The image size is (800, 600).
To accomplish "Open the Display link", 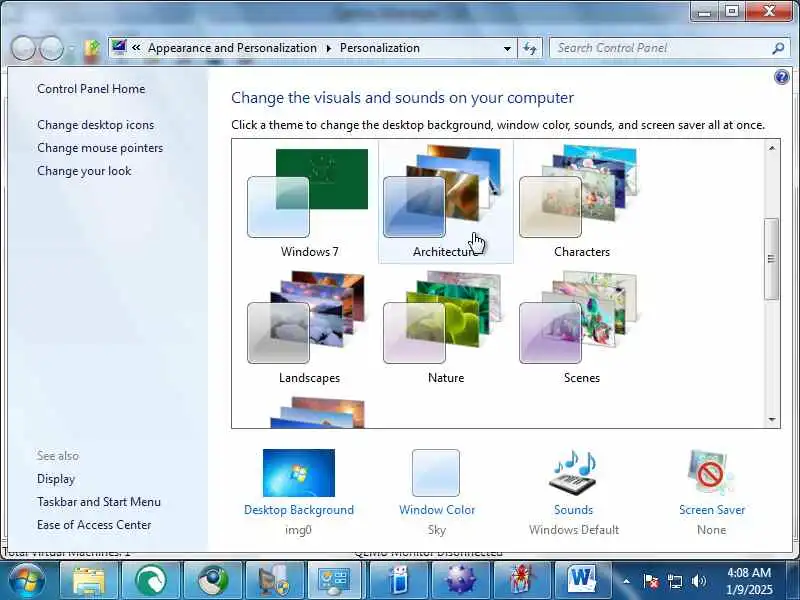I will click(x=56, y=479).
